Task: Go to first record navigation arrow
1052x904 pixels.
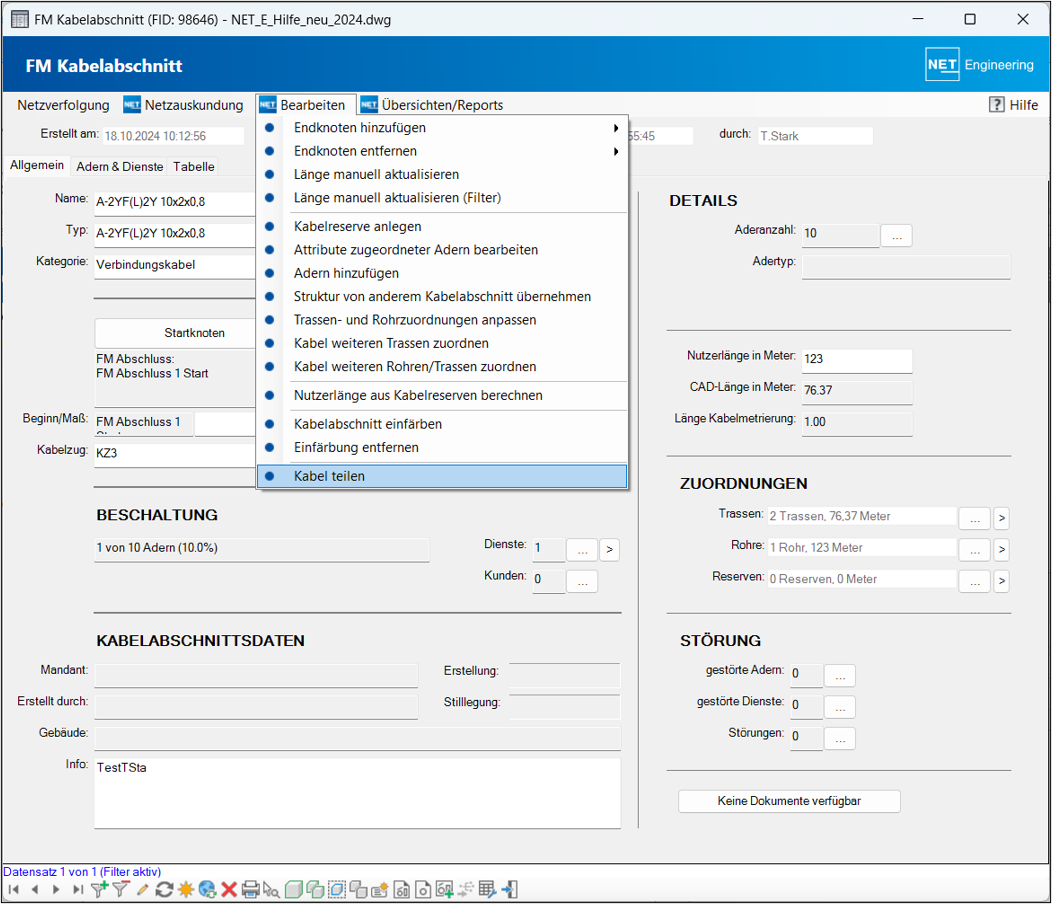Action: [x=13, y=890]
